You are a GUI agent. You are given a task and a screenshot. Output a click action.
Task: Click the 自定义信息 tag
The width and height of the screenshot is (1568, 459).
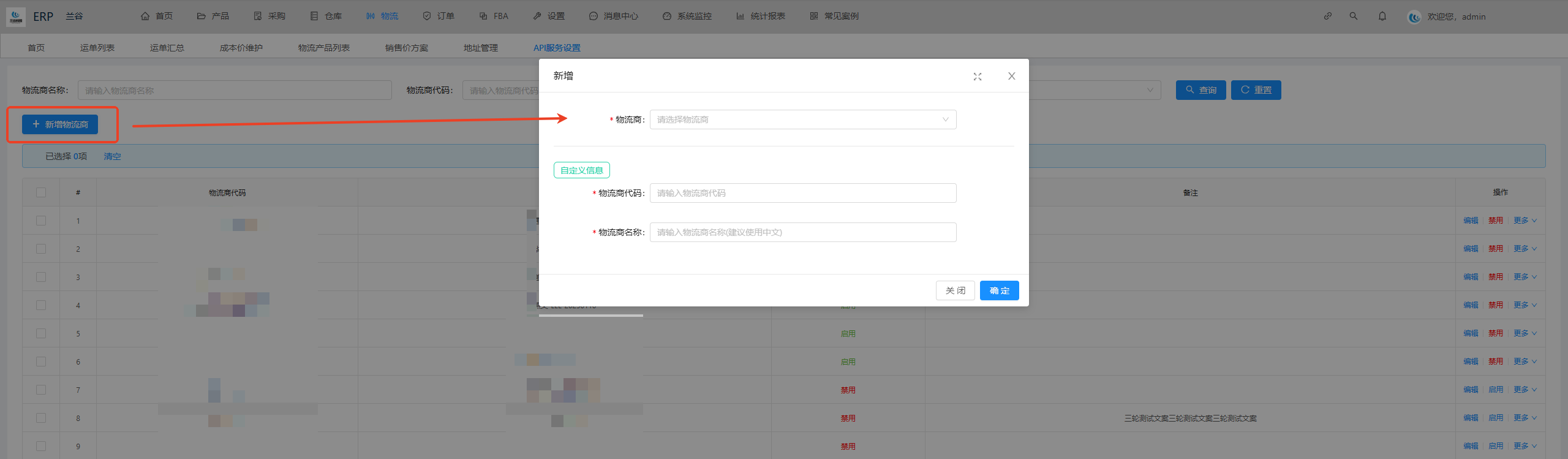pyautogui.click(x=581, y=170)
